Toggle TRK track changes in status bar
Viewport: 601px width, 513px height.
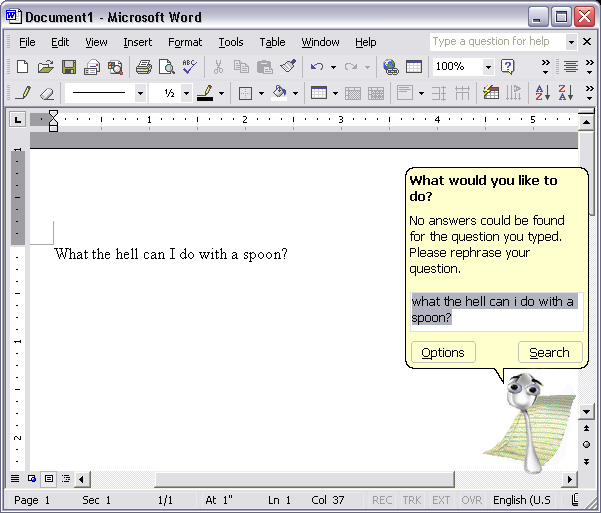click(x=412, y=500)
